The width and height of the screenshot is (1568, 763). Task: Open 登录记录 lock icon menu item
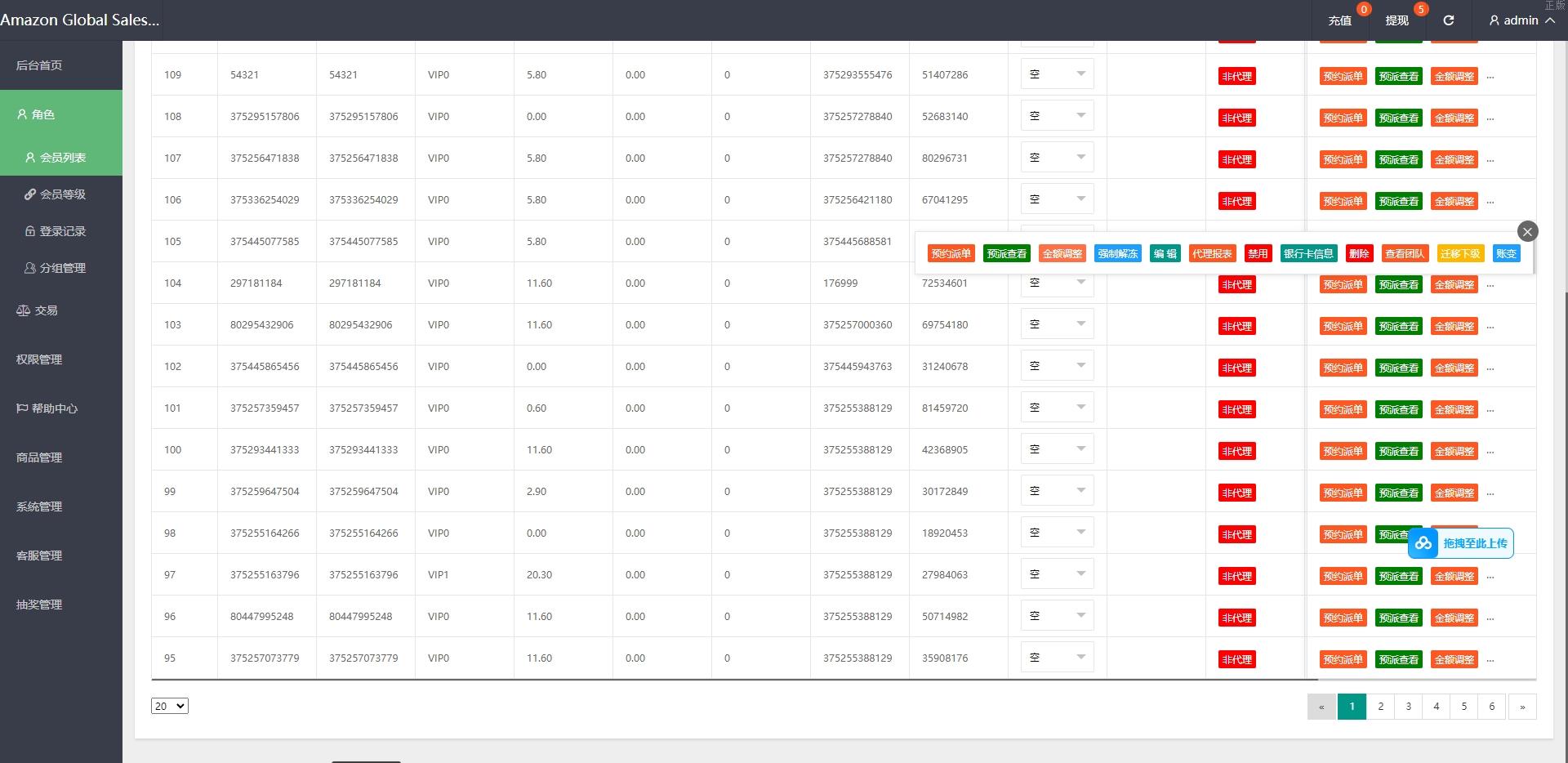[x=30, y=231]
